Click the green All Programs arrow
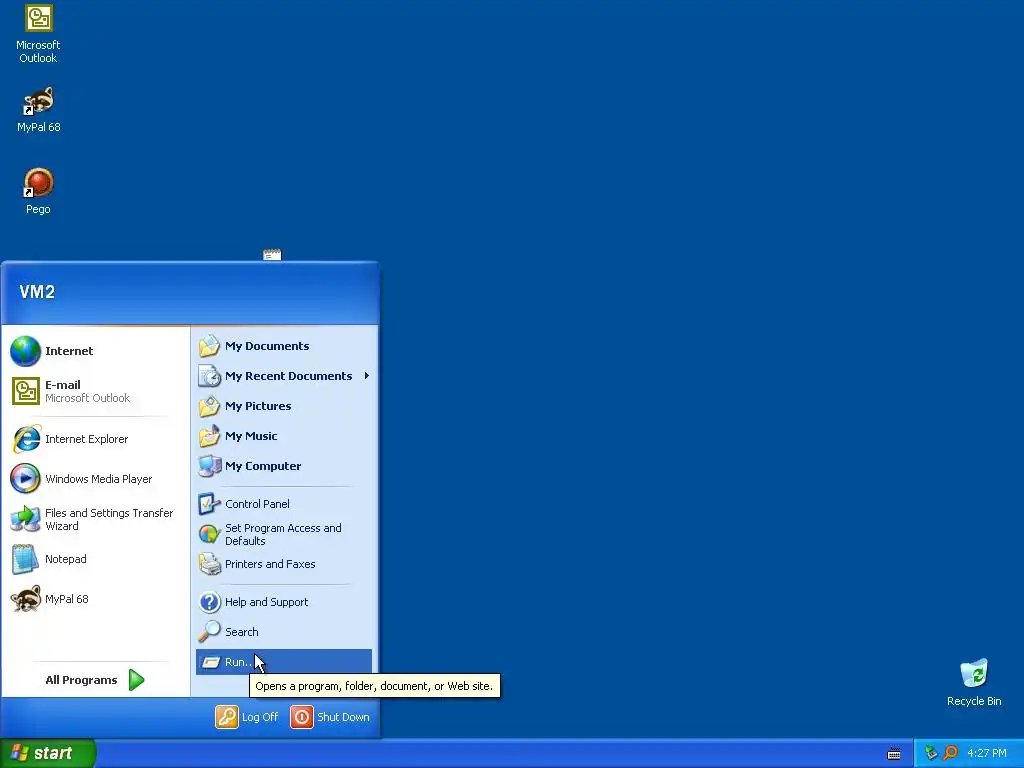This screenshot has width=1024, height=768. pos(136,680)
